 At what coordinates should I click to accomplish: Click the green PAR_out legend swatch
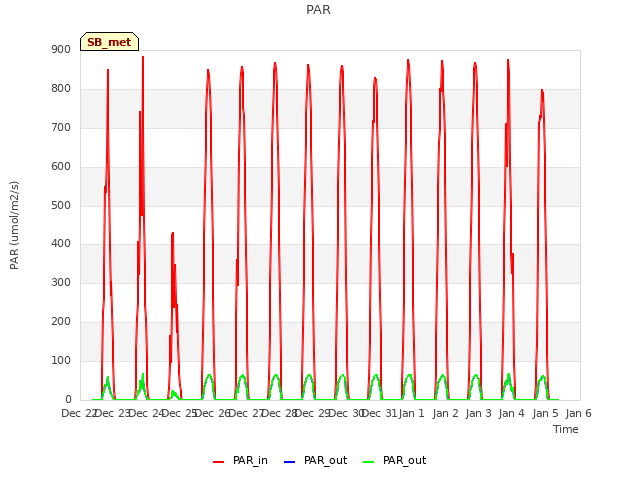369,462
